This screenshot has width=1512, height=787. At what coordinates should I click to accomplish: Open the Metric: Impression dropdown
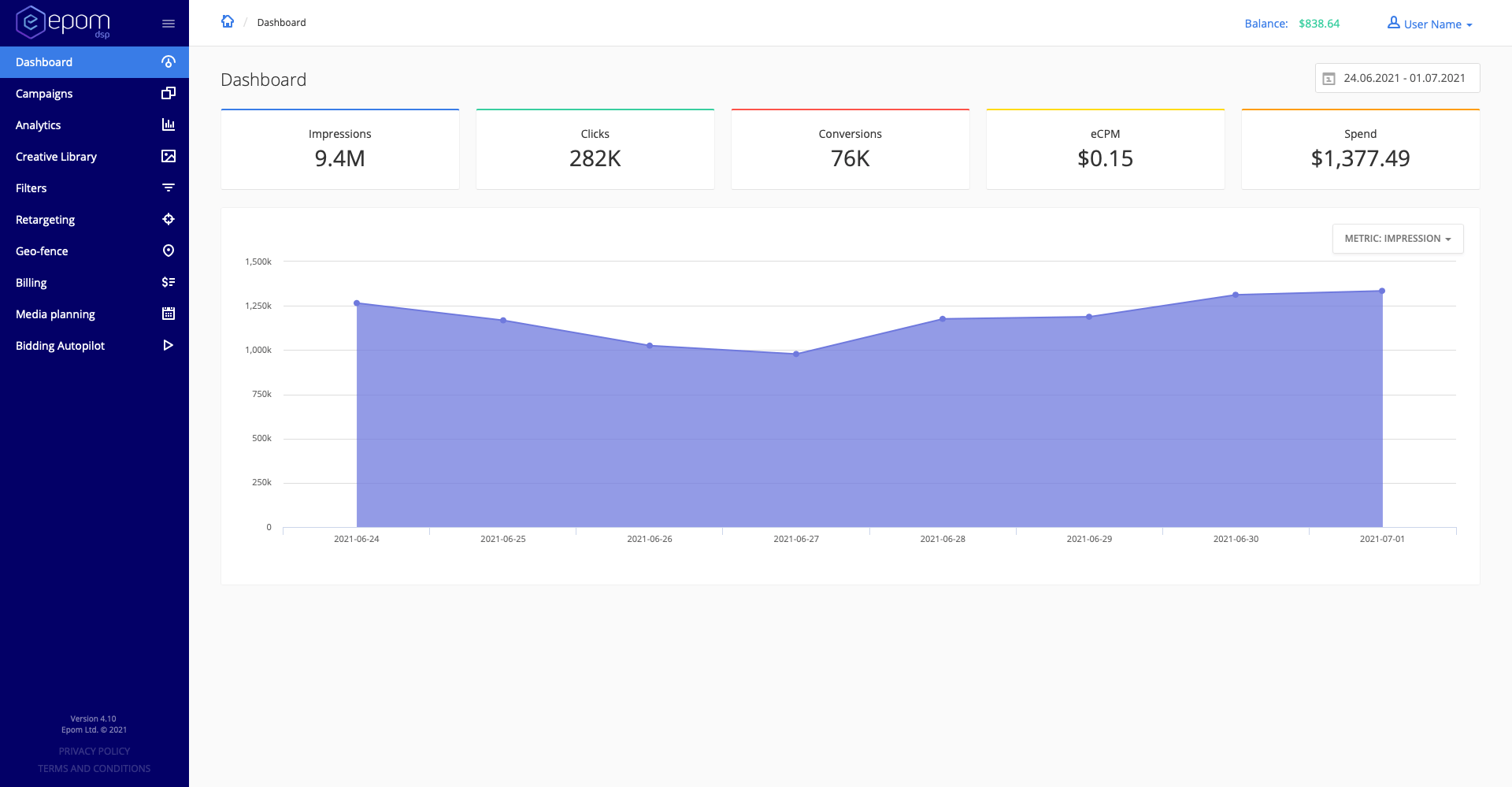coord(1398,239)
